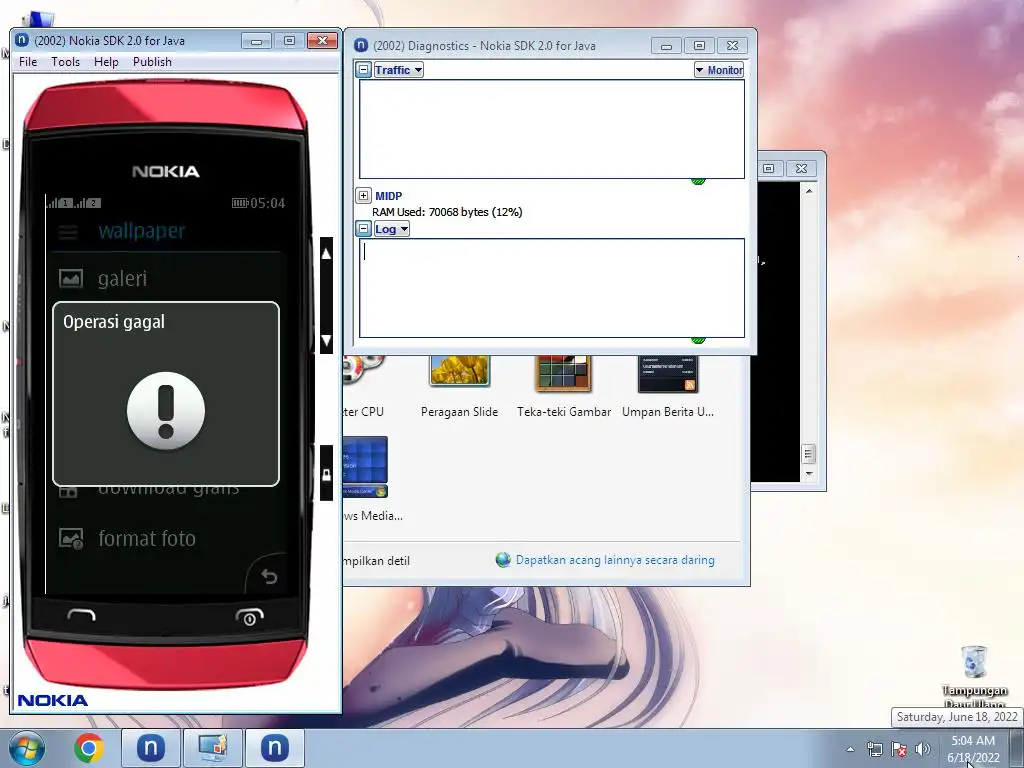
Task: Click the emulator scroll down arrow button
Action: click(327, 340)
